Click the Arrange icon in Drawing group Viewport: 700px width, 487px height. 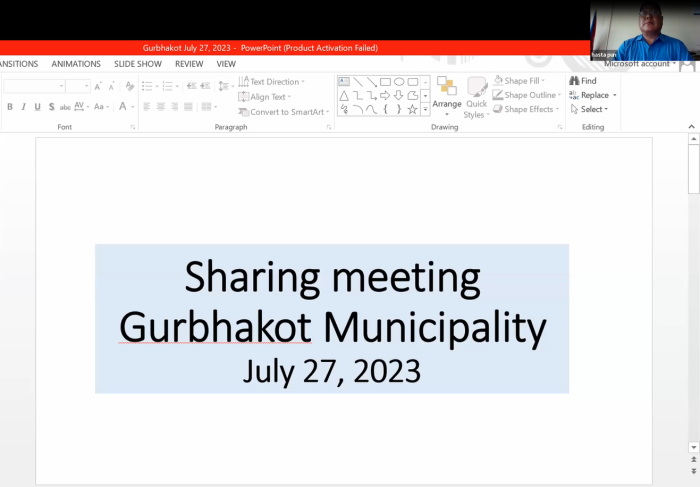pyautogui.click(x=447, y=92)
